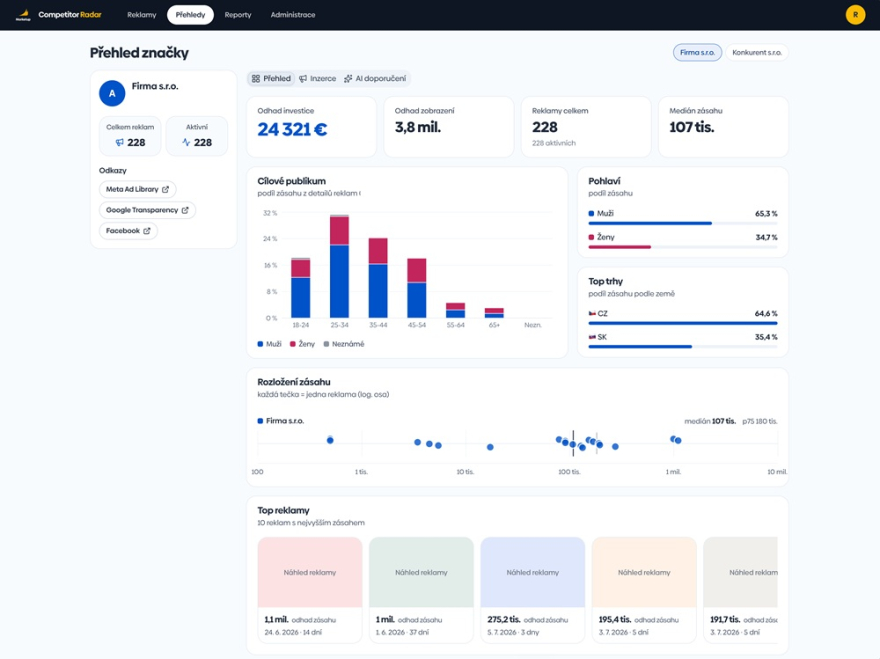Switch to Konkurent s.r.o. brand pill
Viewport: 880px width, 659px height.
(757, 52)
